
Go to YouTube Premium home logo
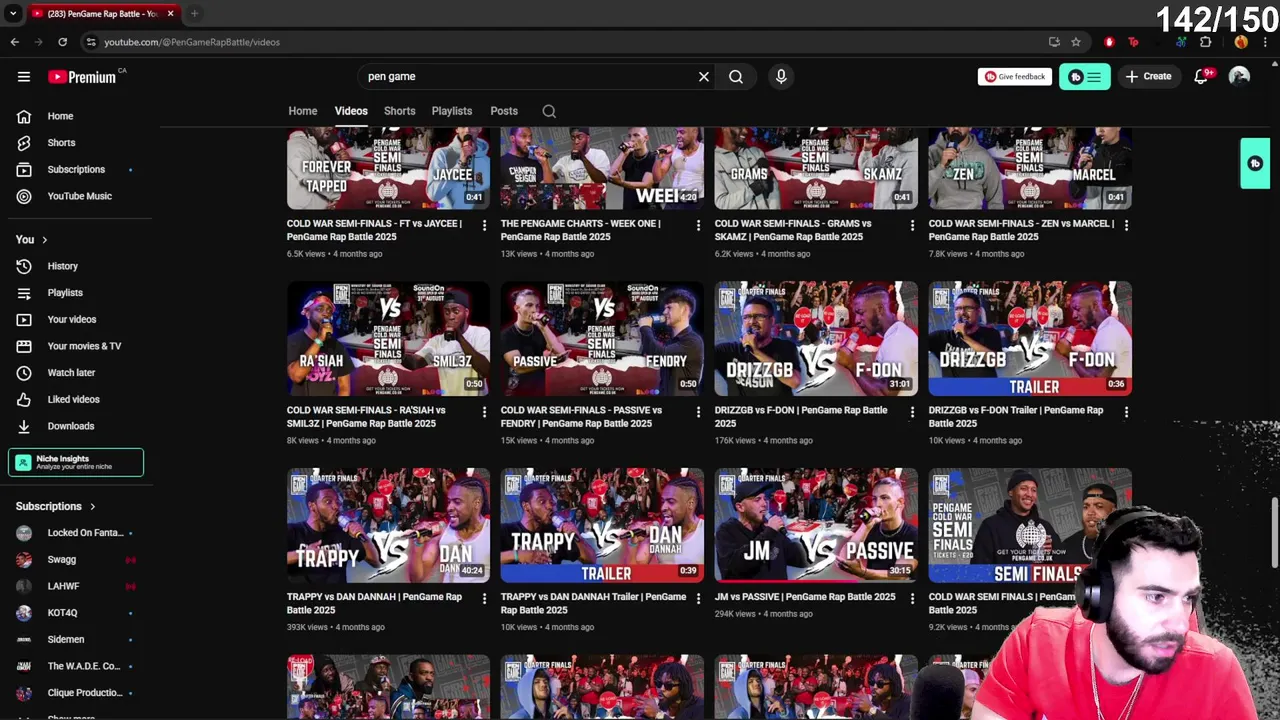[x=82, y=77]
